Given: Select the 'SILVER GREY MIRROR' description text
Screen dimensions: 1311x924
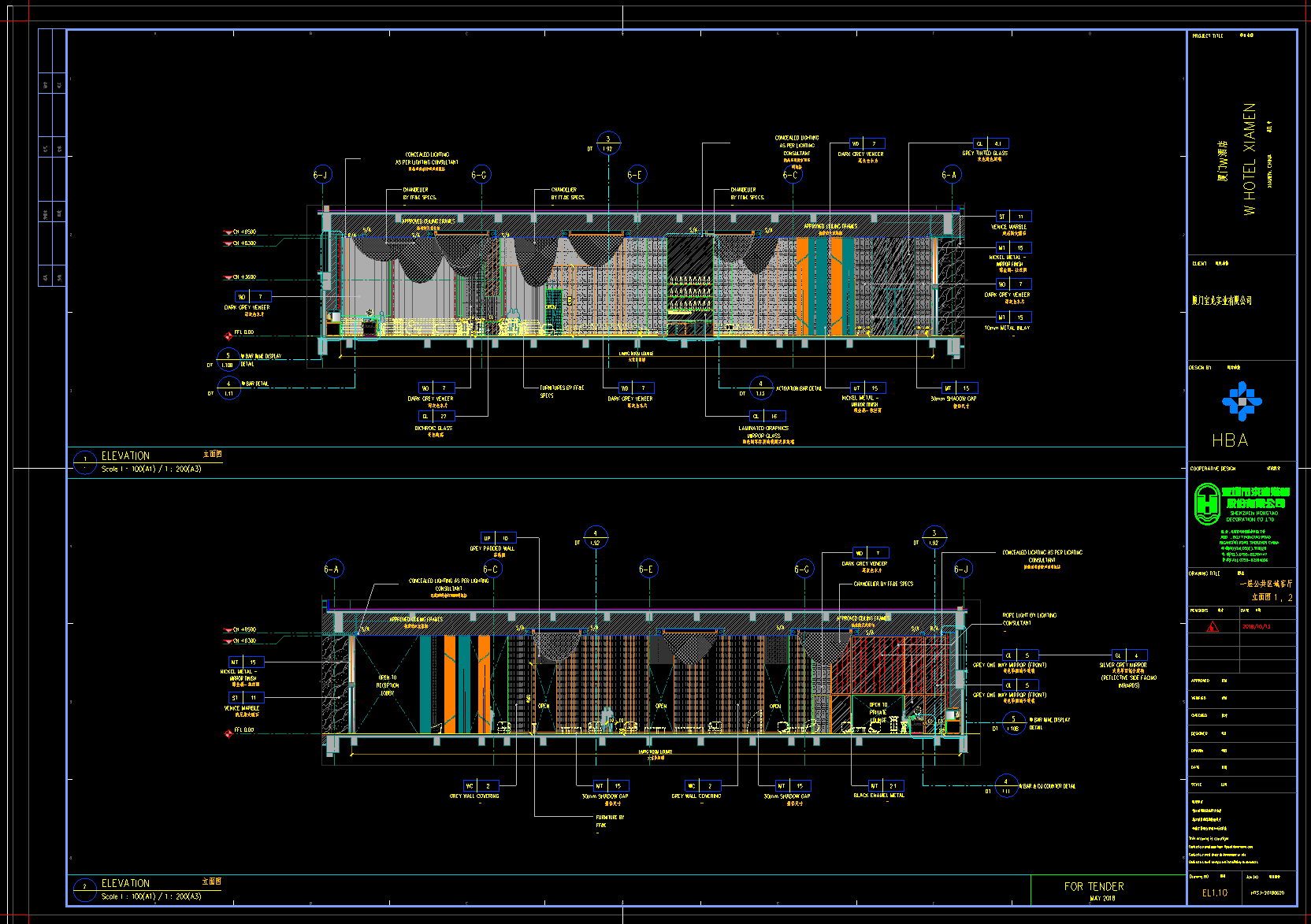Looking at the screenshot, I should click(x=1123, y=665).
